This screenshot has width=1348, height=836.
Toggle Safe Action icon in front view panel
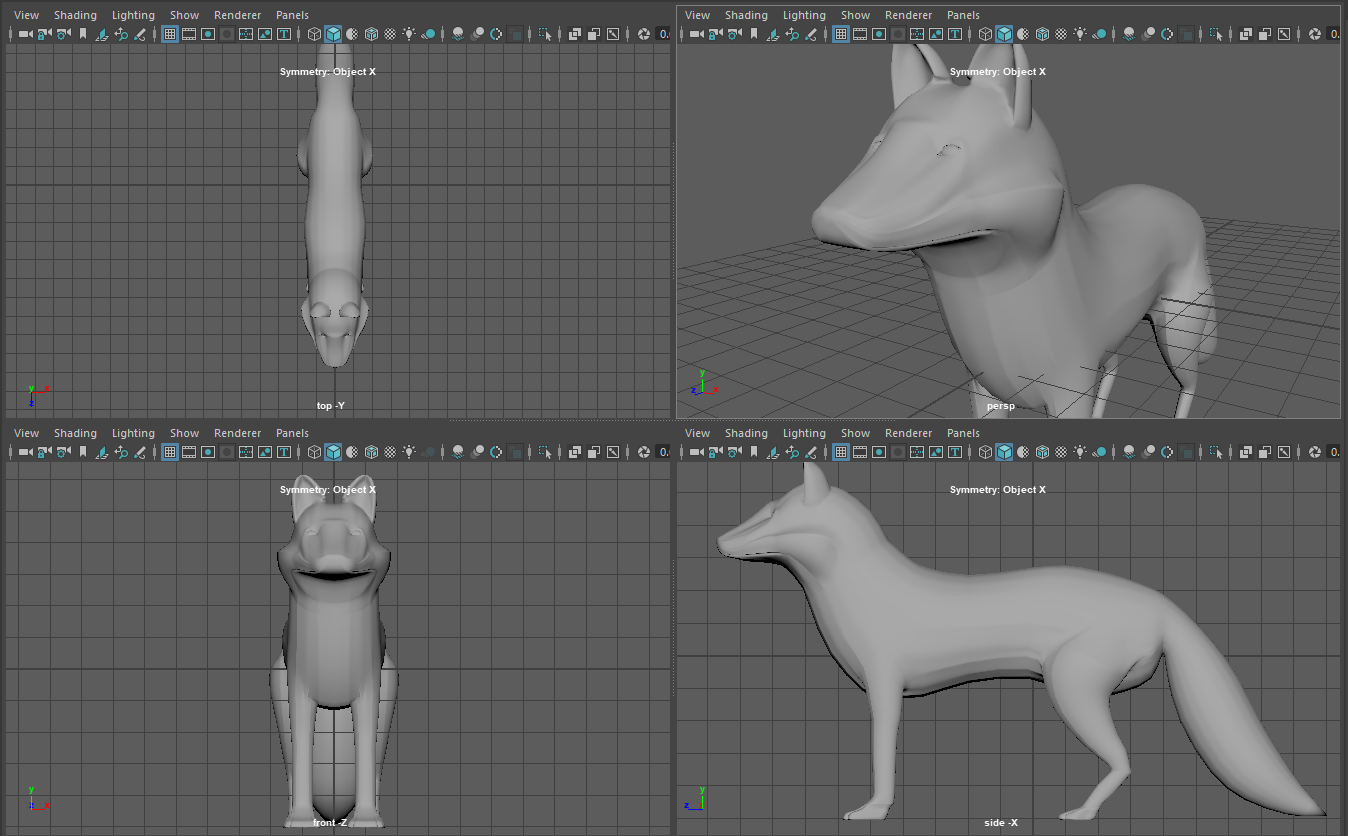(265, 452)
